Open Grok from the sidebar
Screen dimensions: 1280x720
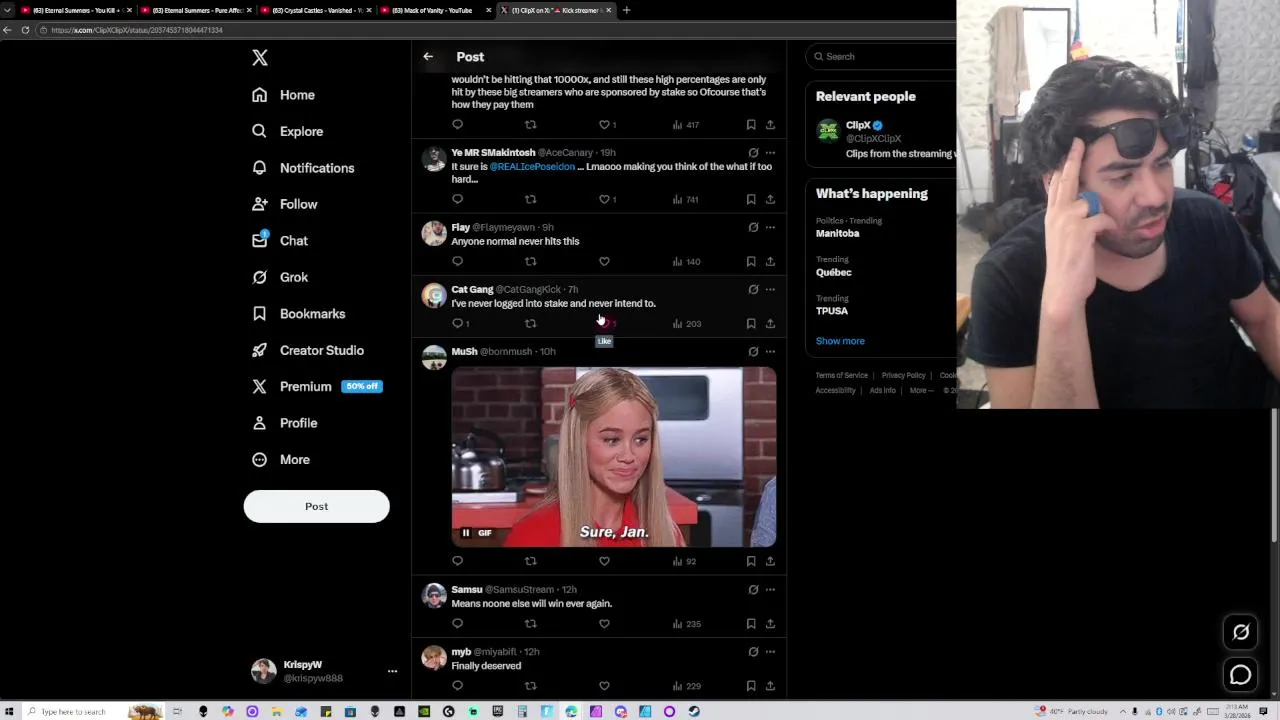(280, 277)
